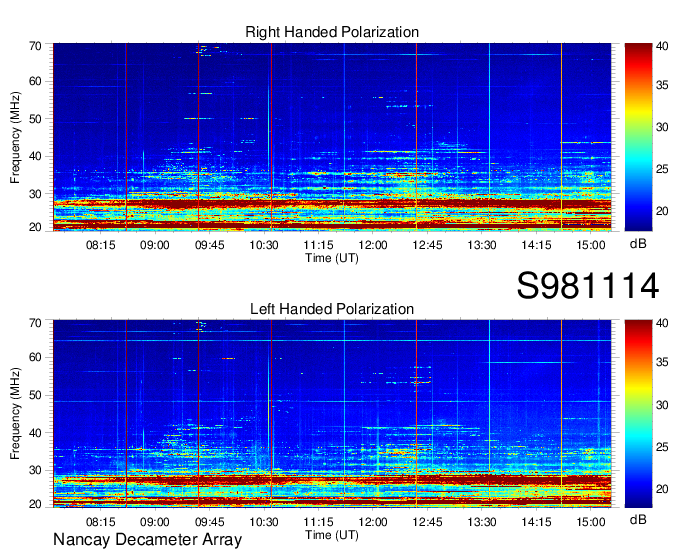
Task: Click the orange vertical line after 14:15 in Left Handed plot
Action: (561, 413)
